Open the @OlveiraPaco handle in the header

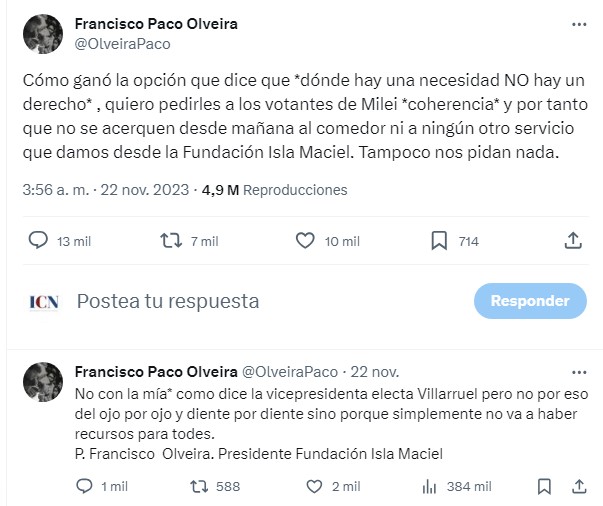tap(123, 43)
